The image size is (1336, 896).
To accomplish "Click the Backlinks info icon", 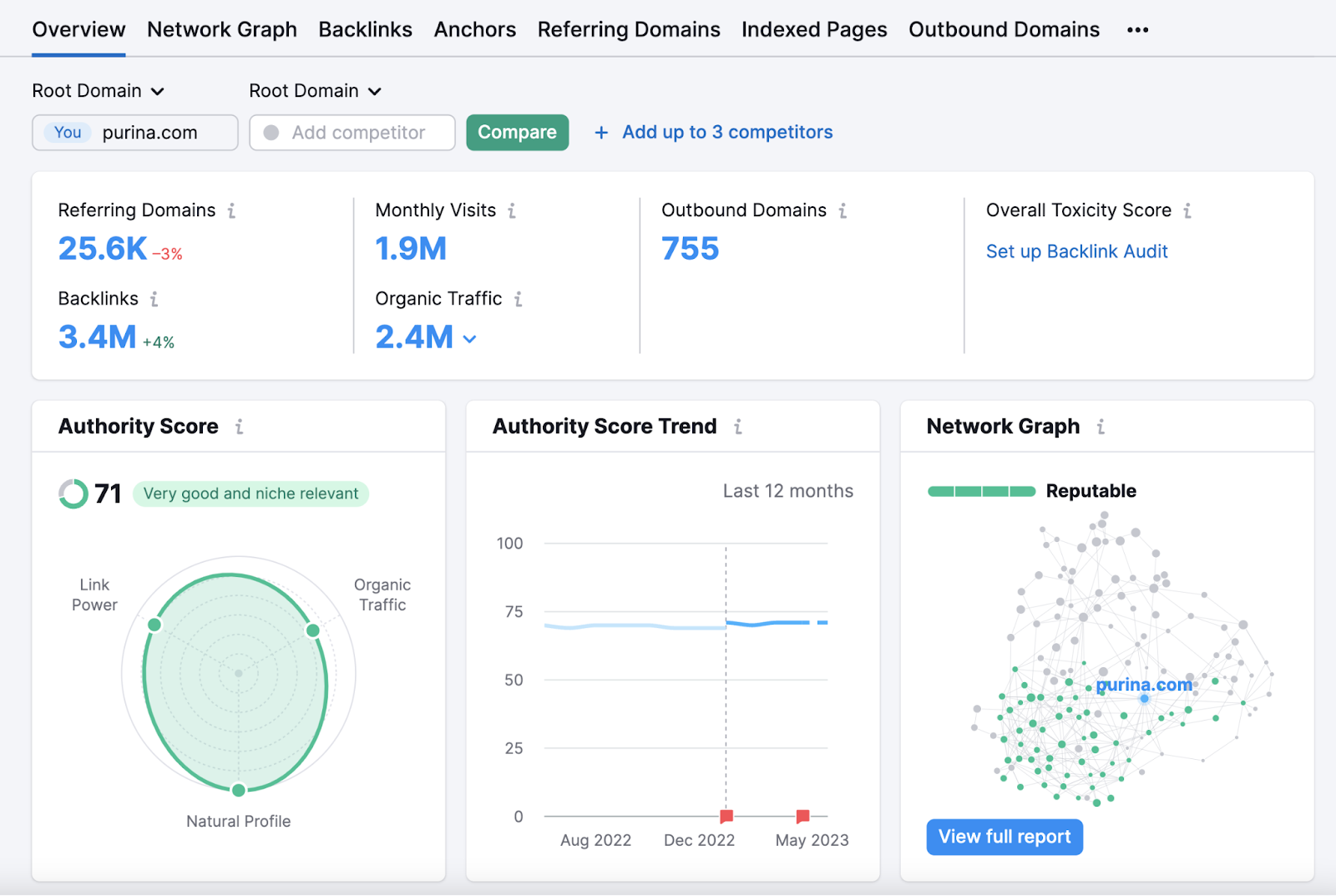I will point(154,299).
